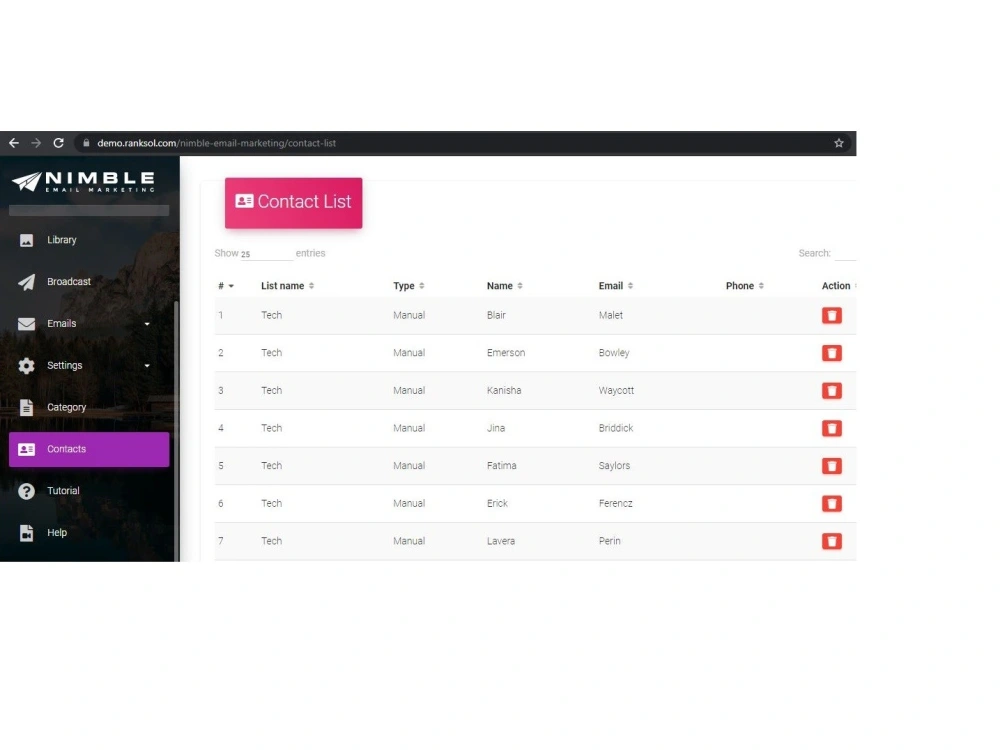
Task: Click the email cell Bowley
Action: tap(614, 353)
